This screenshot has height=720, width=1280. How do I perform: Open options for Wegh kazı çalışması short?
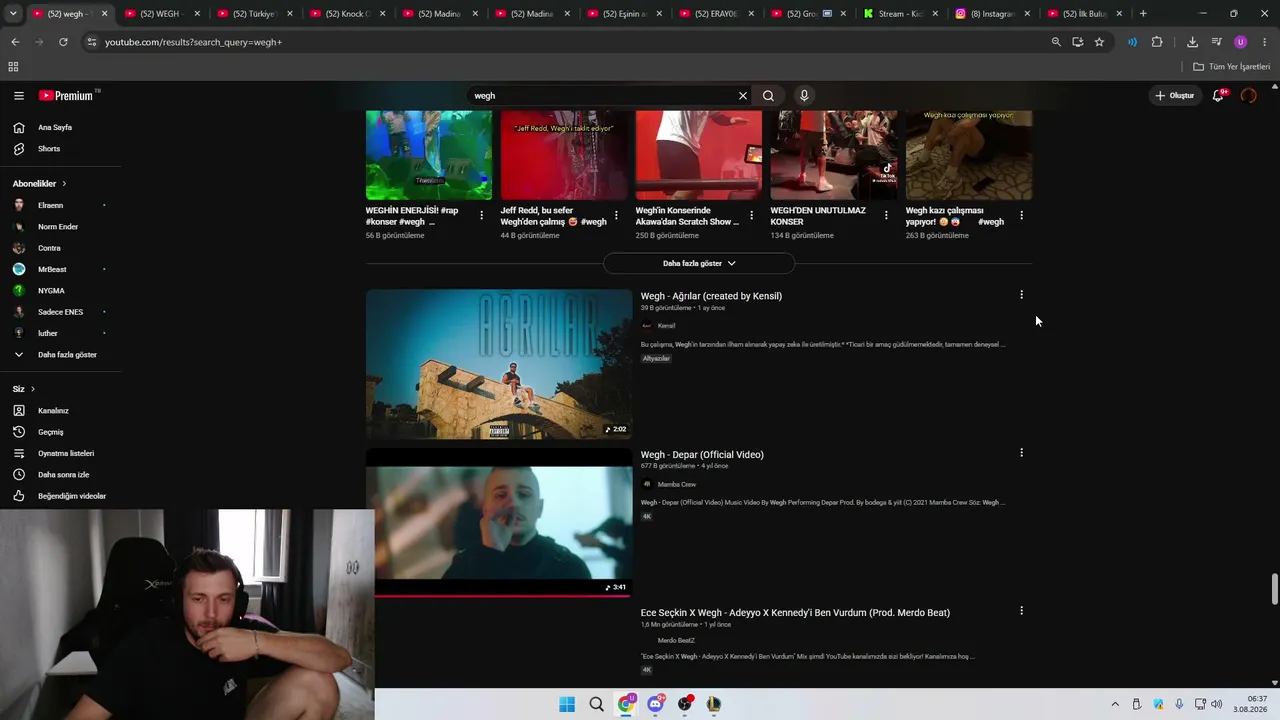tap(1021, 215)
